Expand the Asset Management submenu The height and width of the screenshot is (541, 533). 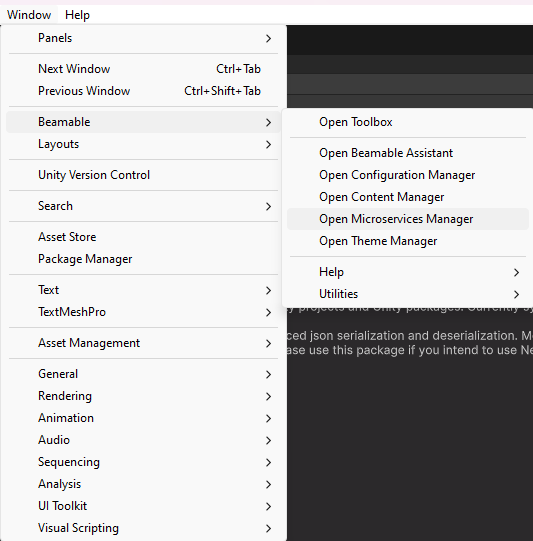143,343
